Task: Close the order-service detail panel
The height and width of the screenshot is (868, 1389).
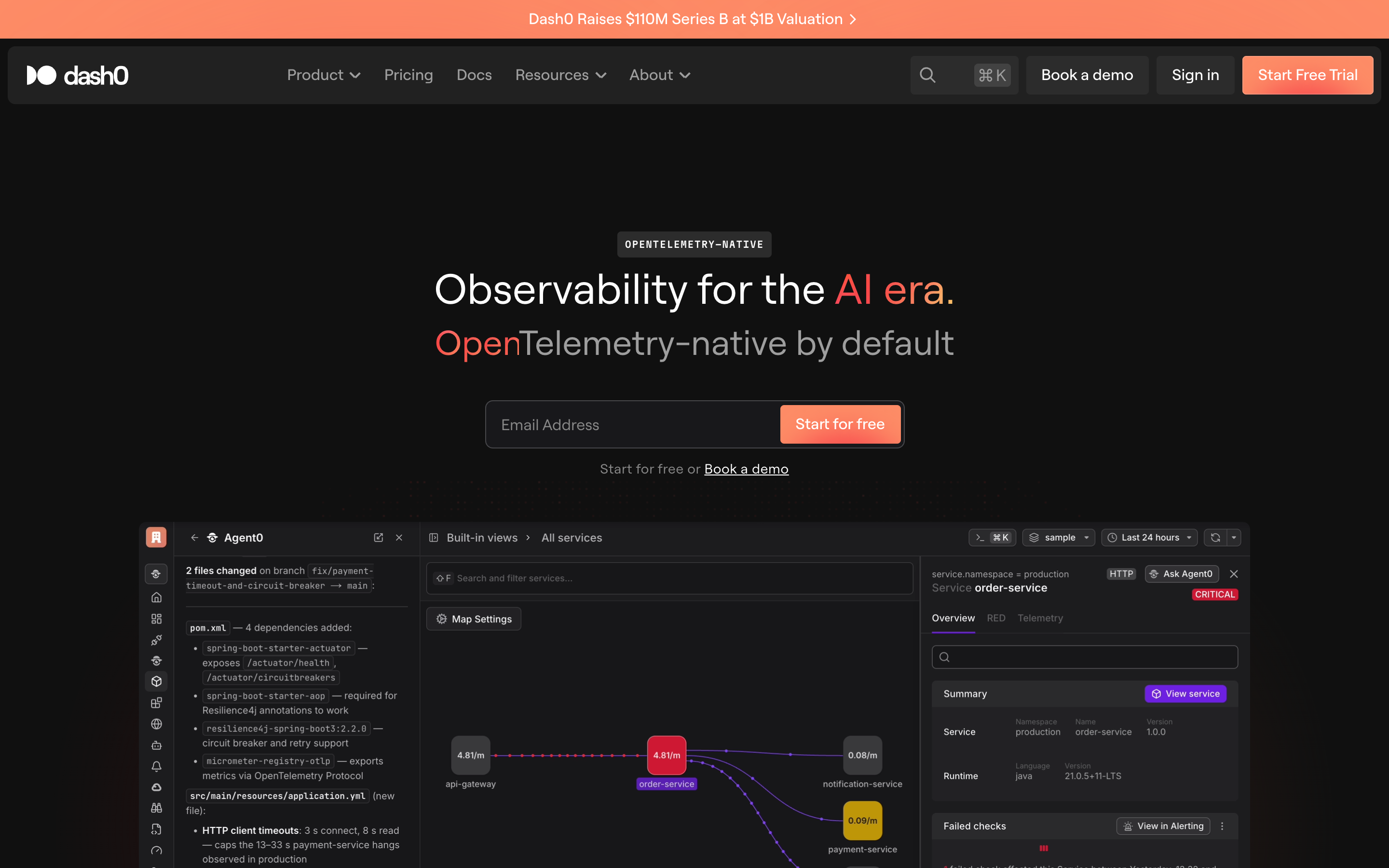Action: [1233, 574]
